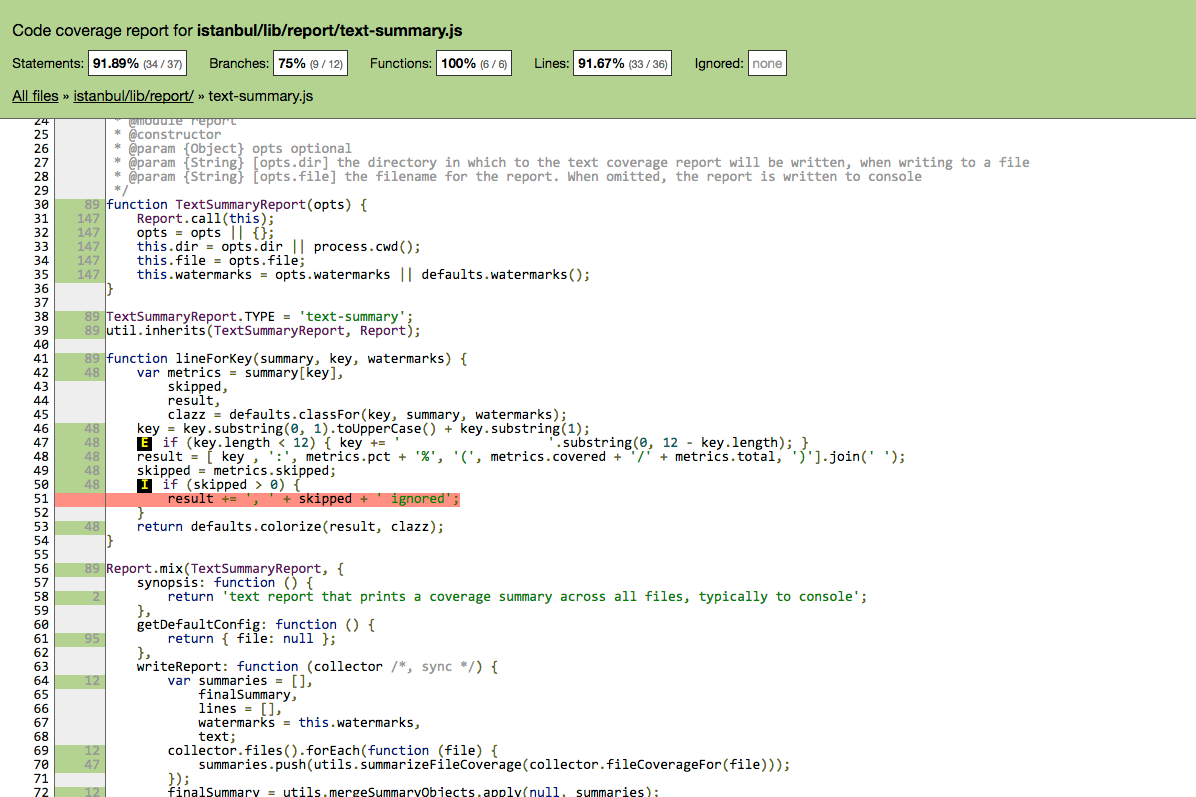This screenshot has width=1196, height=797.
Task: Click the 'skipped = metrics.skipped;' line
Action: (x=236, y=471)
